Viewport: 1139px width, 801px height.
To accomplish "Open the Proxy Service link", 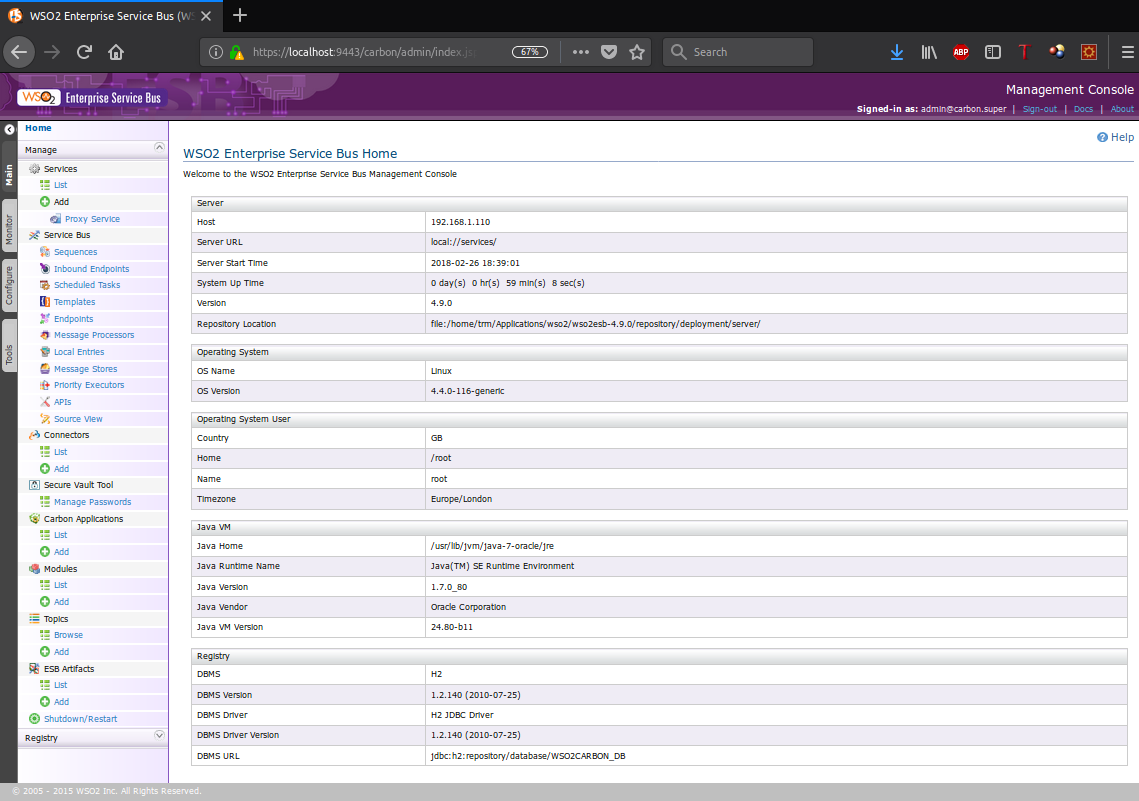I will pos(92,219).
